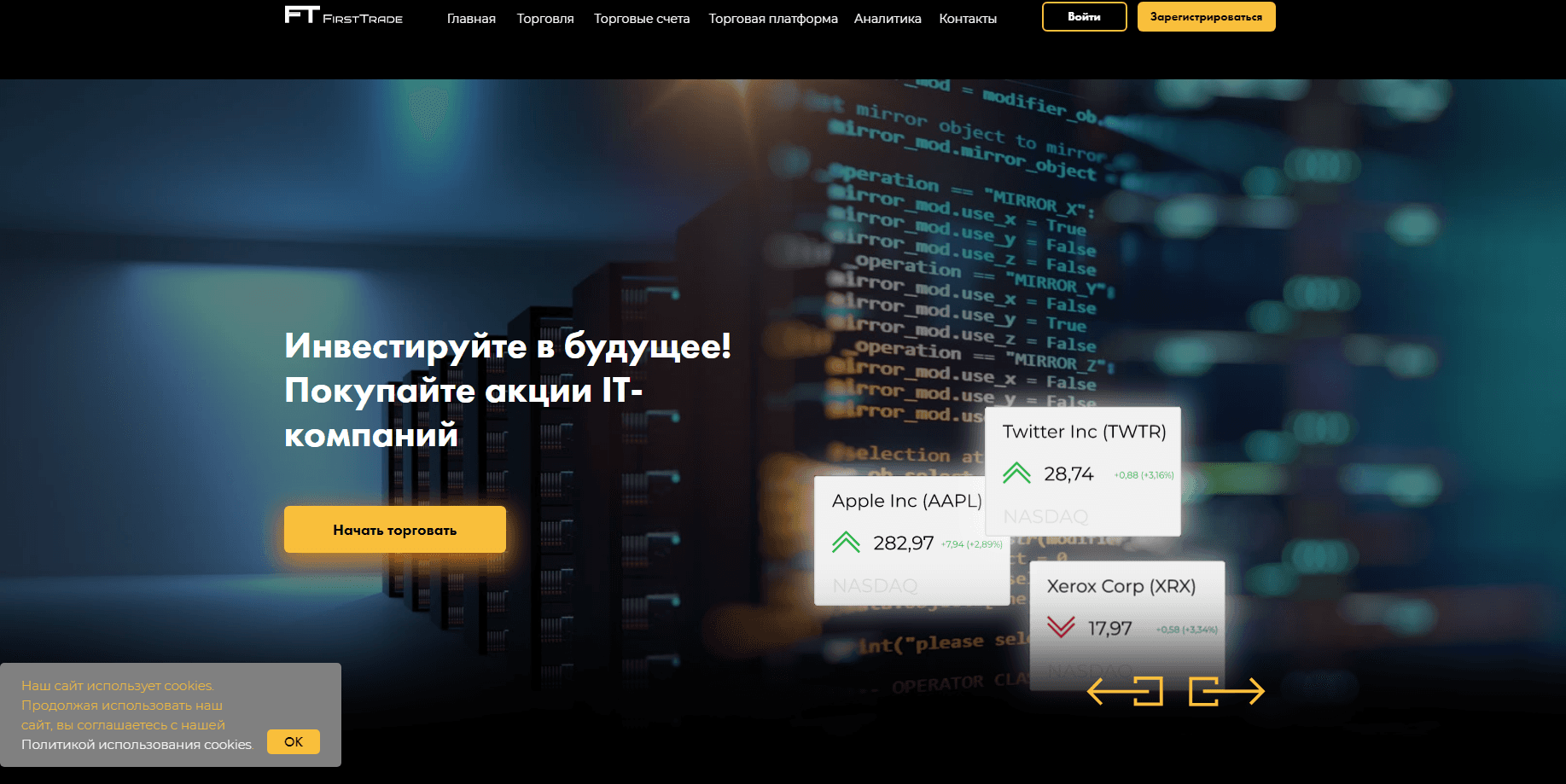Open the Торговая платформа section
This screenshot has height=784, width=1566.
pos(772,18)
